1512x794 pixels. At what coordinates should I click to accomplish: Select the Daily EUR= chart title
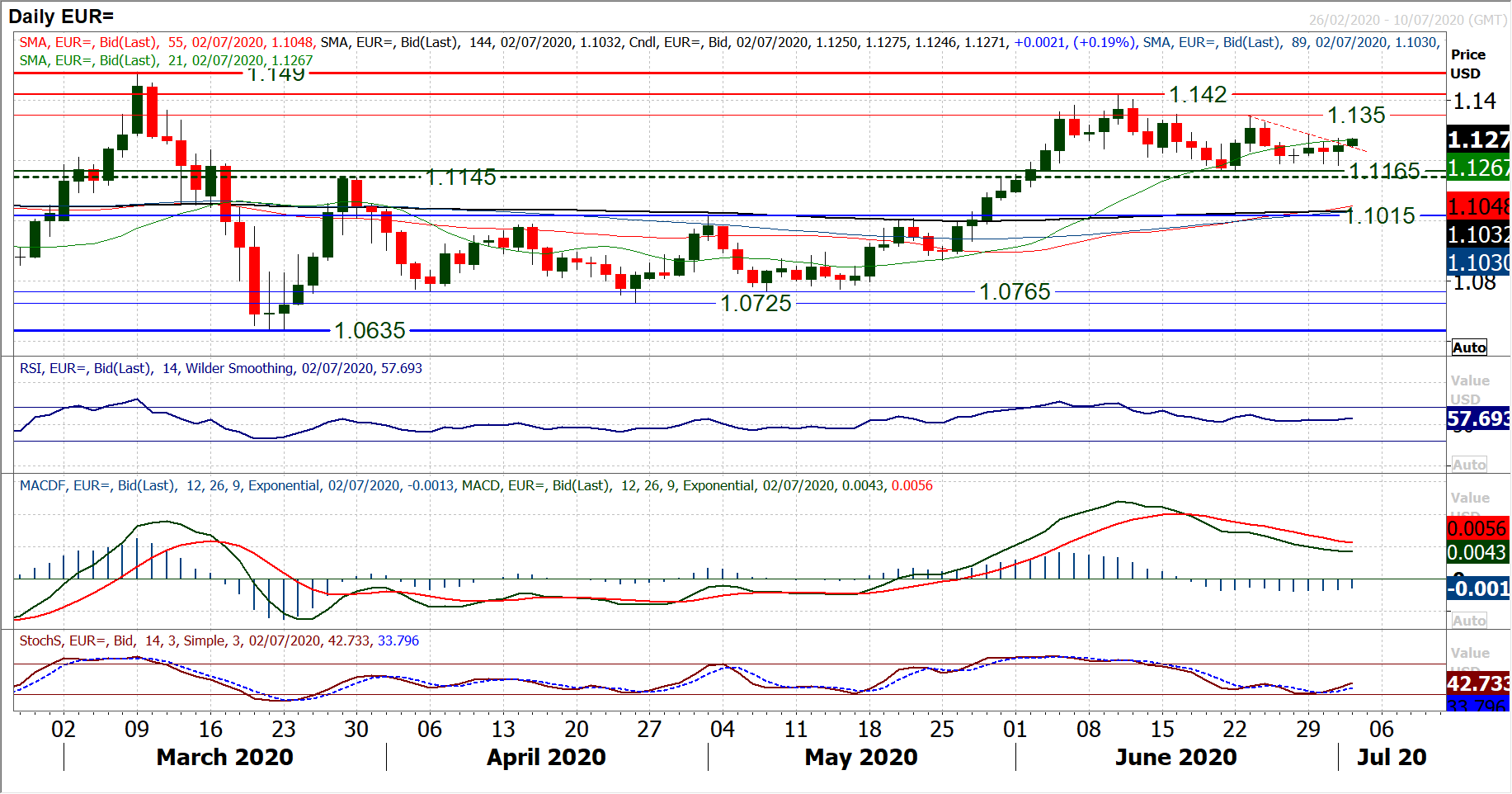(61, 17)
